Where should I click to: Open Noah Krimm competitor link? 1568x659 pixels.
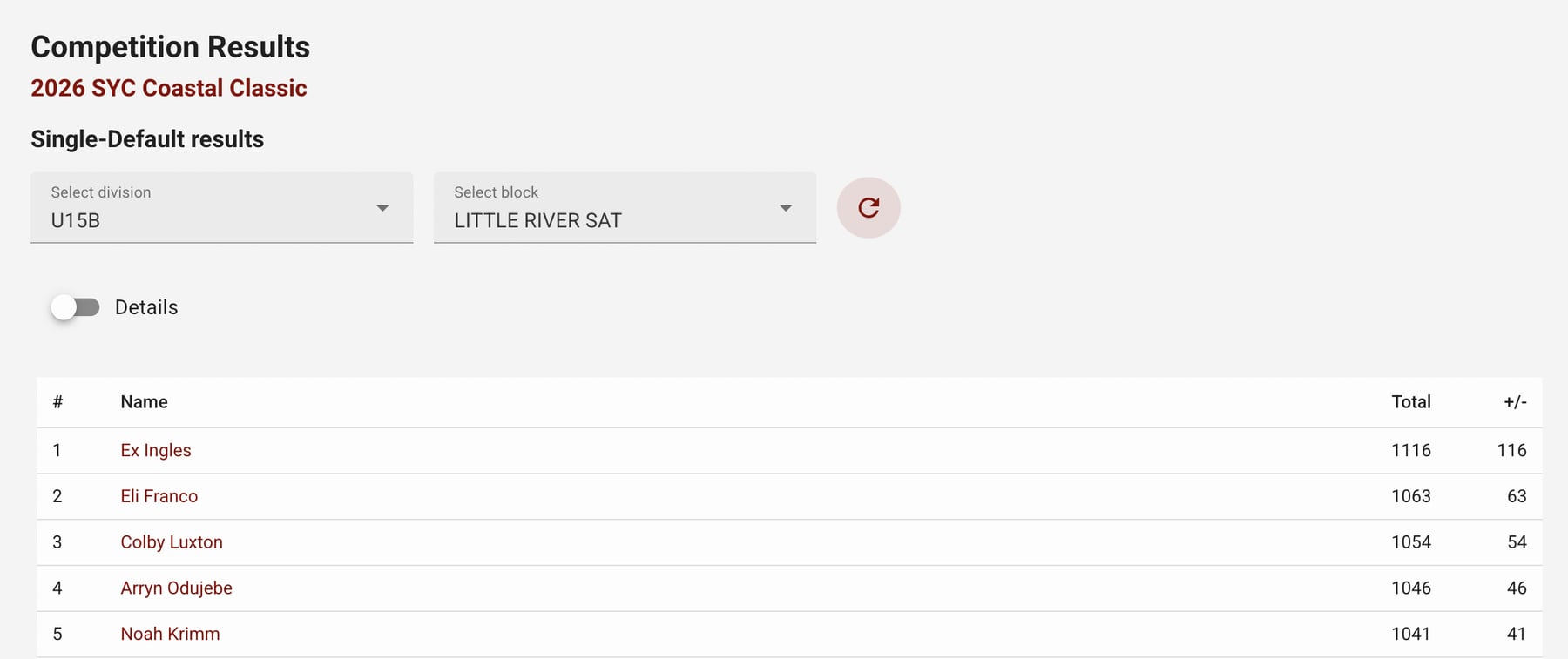171,634
